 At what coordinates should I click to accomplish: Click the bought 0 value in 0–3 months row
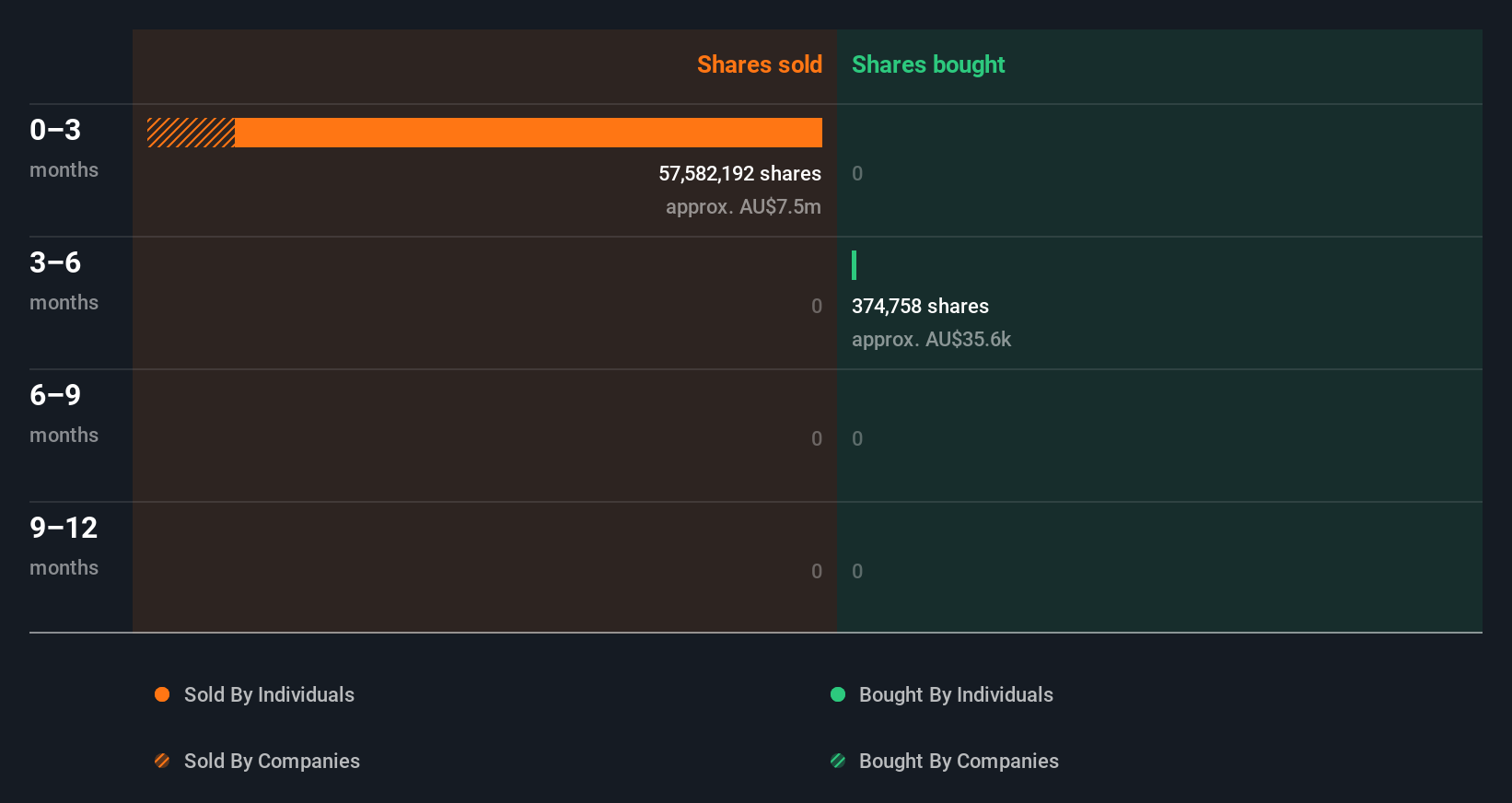point(857,174)
